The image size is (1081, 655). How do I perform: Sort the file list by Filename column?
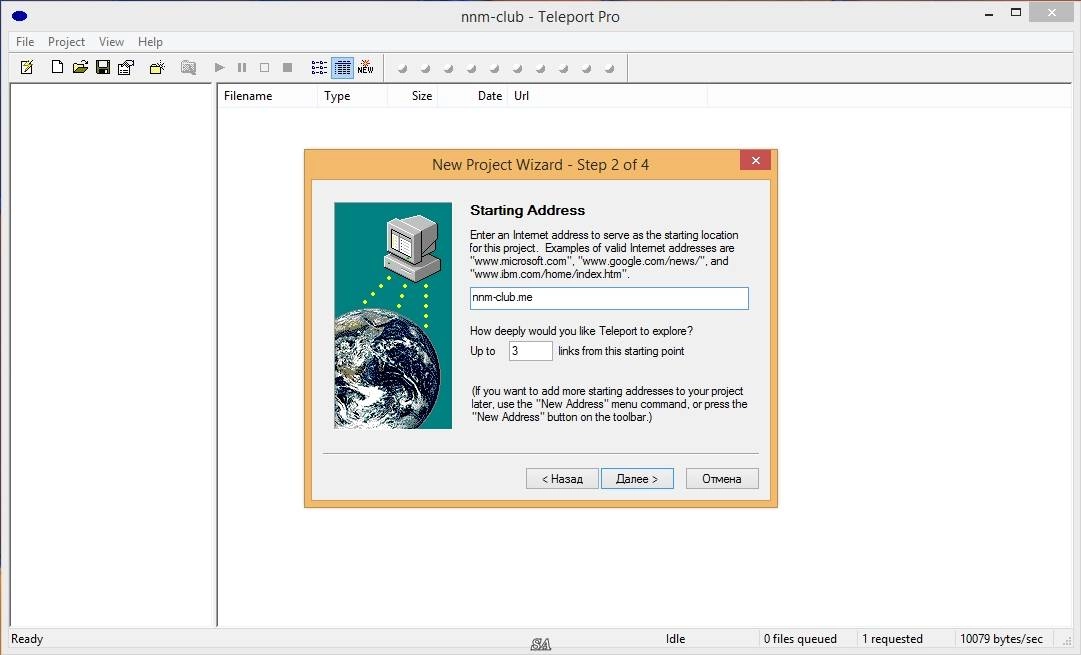(x=268, y=96)
